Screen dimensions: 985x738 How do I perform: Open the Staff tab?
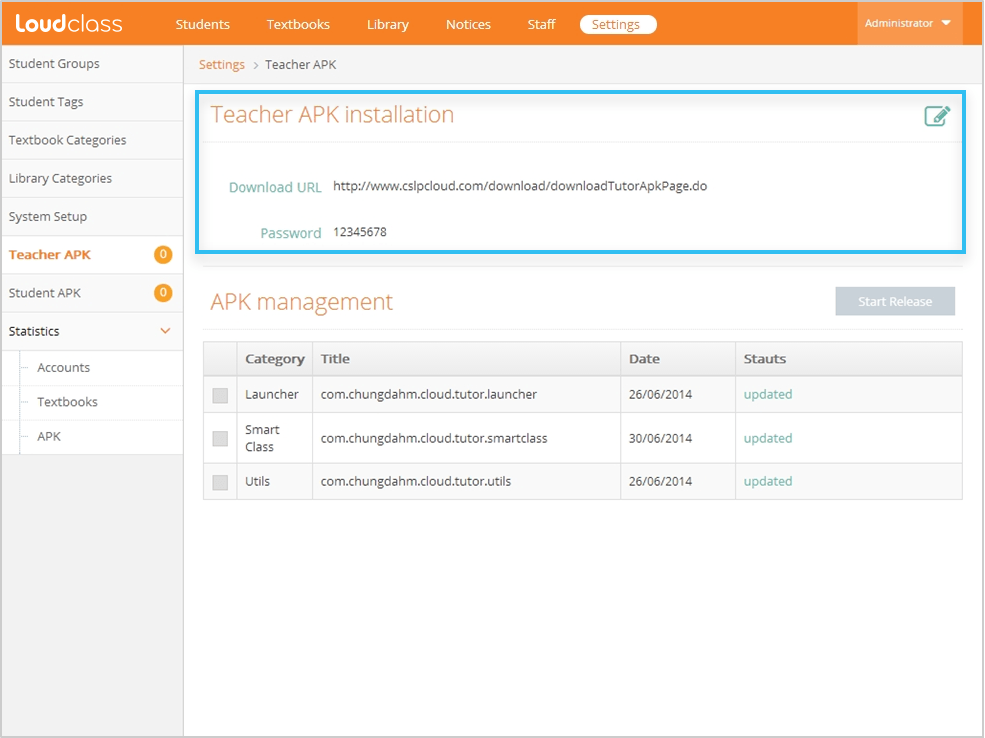[x=541, y=24]
